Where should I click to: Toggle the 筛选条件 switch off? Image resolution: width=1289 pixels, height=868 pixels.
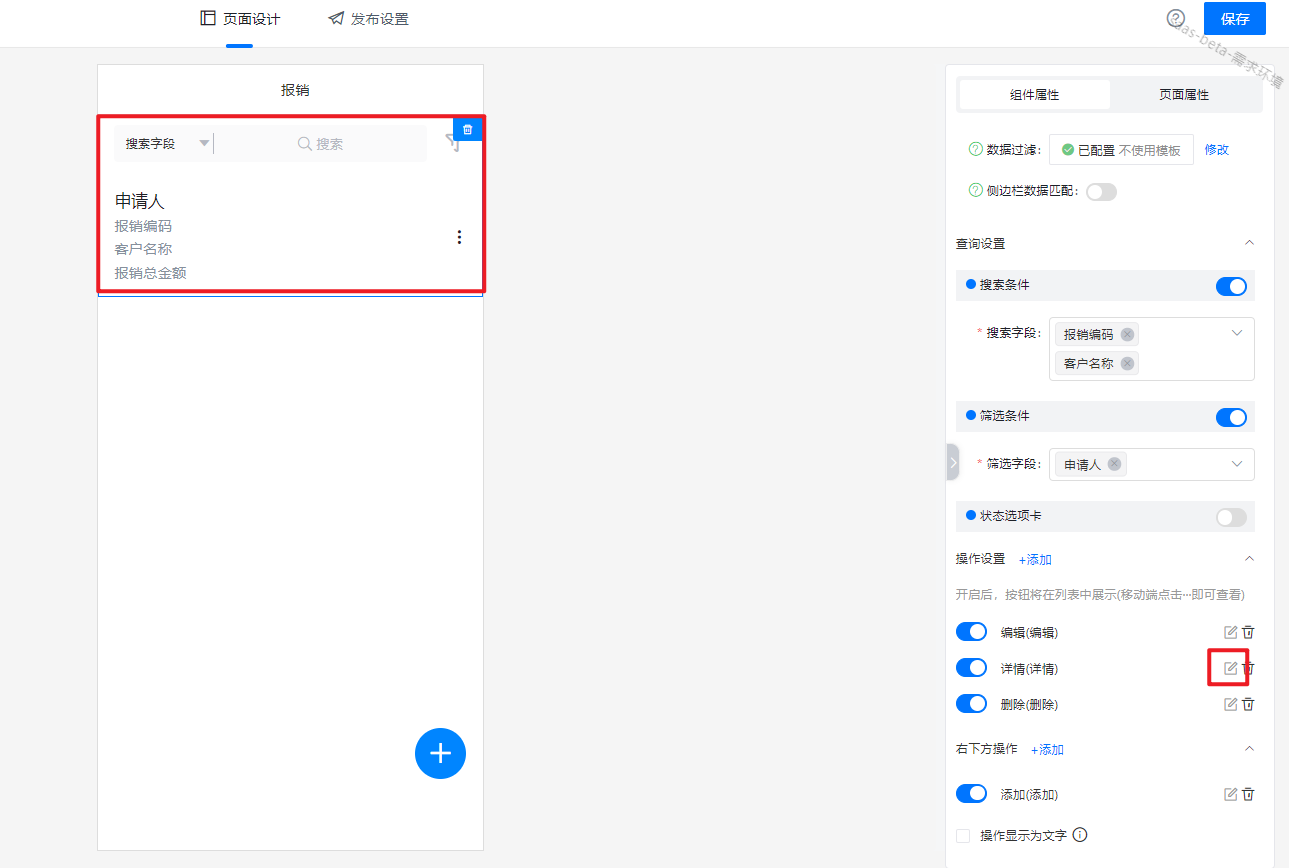(1231, 417)
